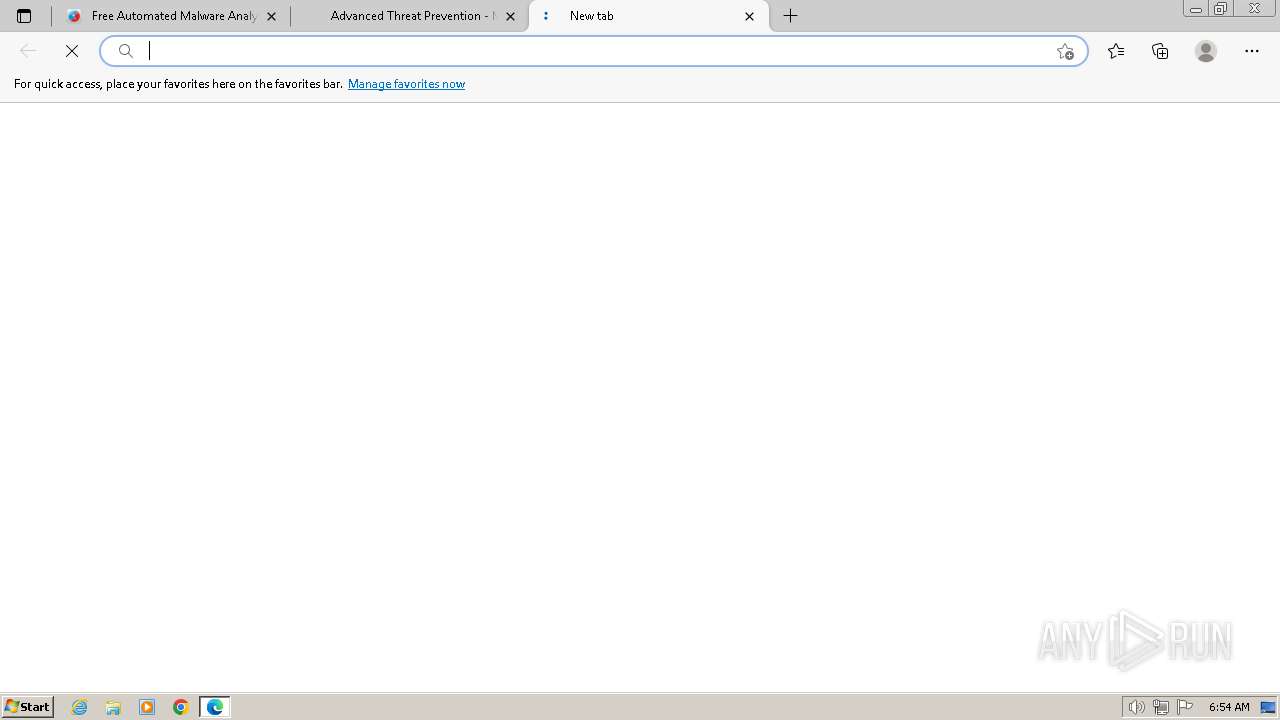Open Windows Media Player from taskbar
This screenshot has height=720, width=1280.
tap(147, 707)
